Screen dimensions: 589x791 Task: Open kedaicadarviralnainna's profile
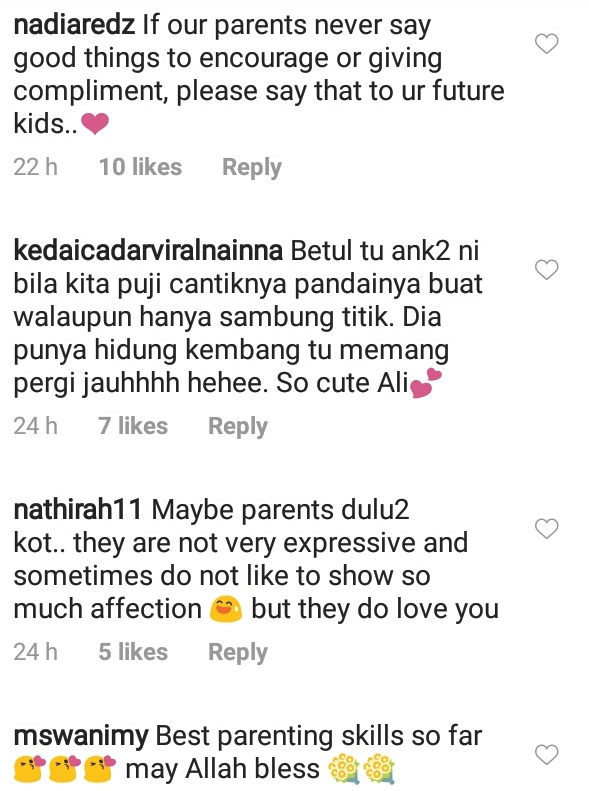coord(148,251)
